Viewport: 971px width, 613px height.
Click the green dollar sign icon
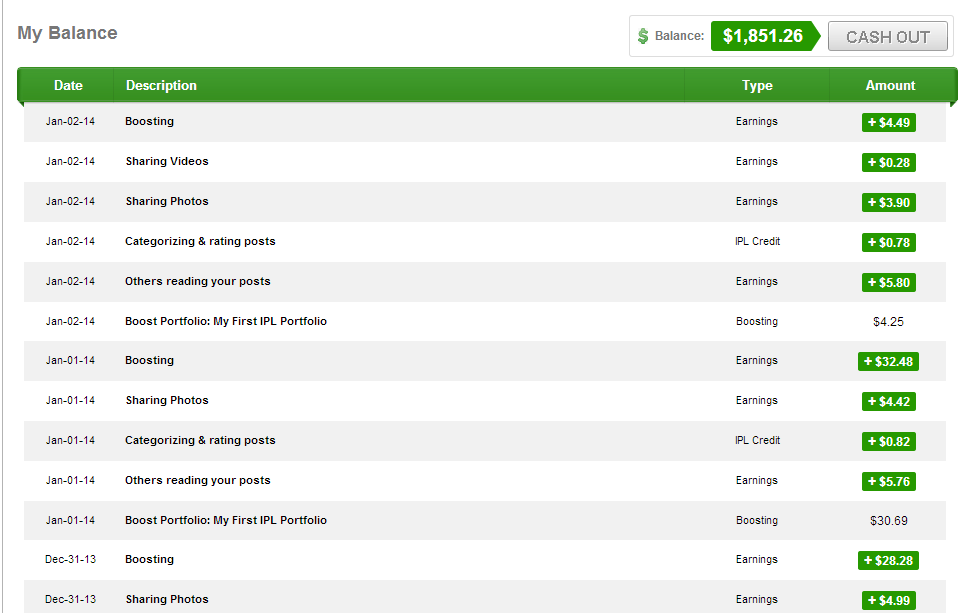pos(643,36)
